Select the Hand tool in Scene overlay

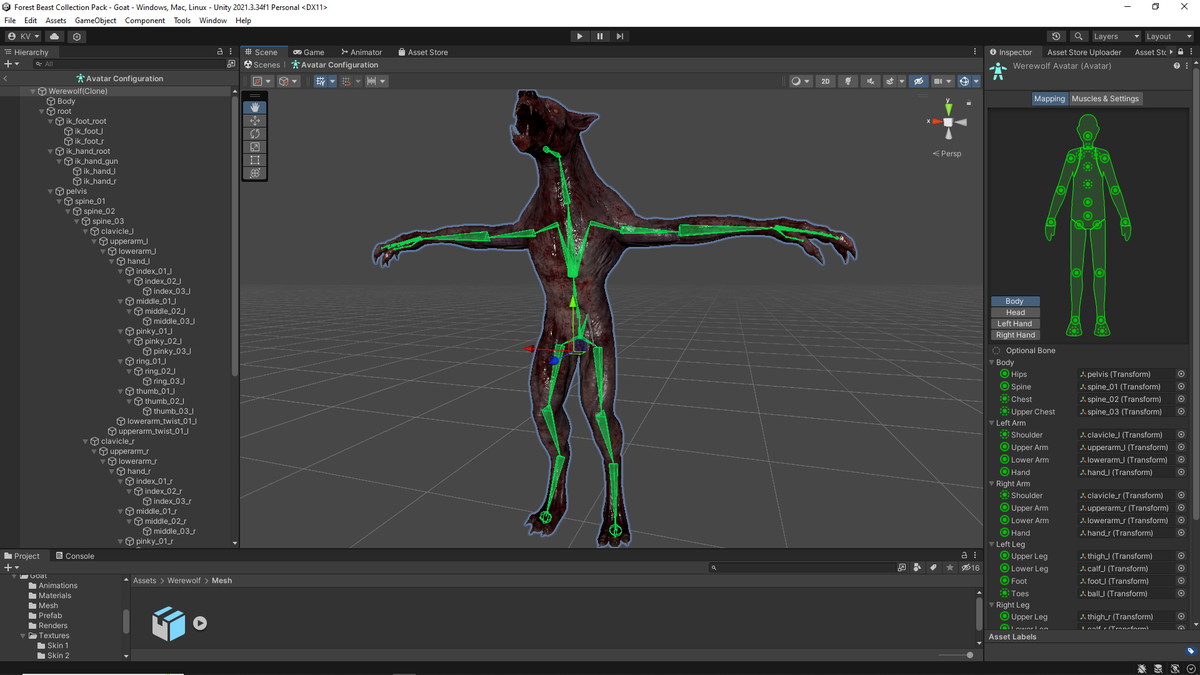[255, 107]
